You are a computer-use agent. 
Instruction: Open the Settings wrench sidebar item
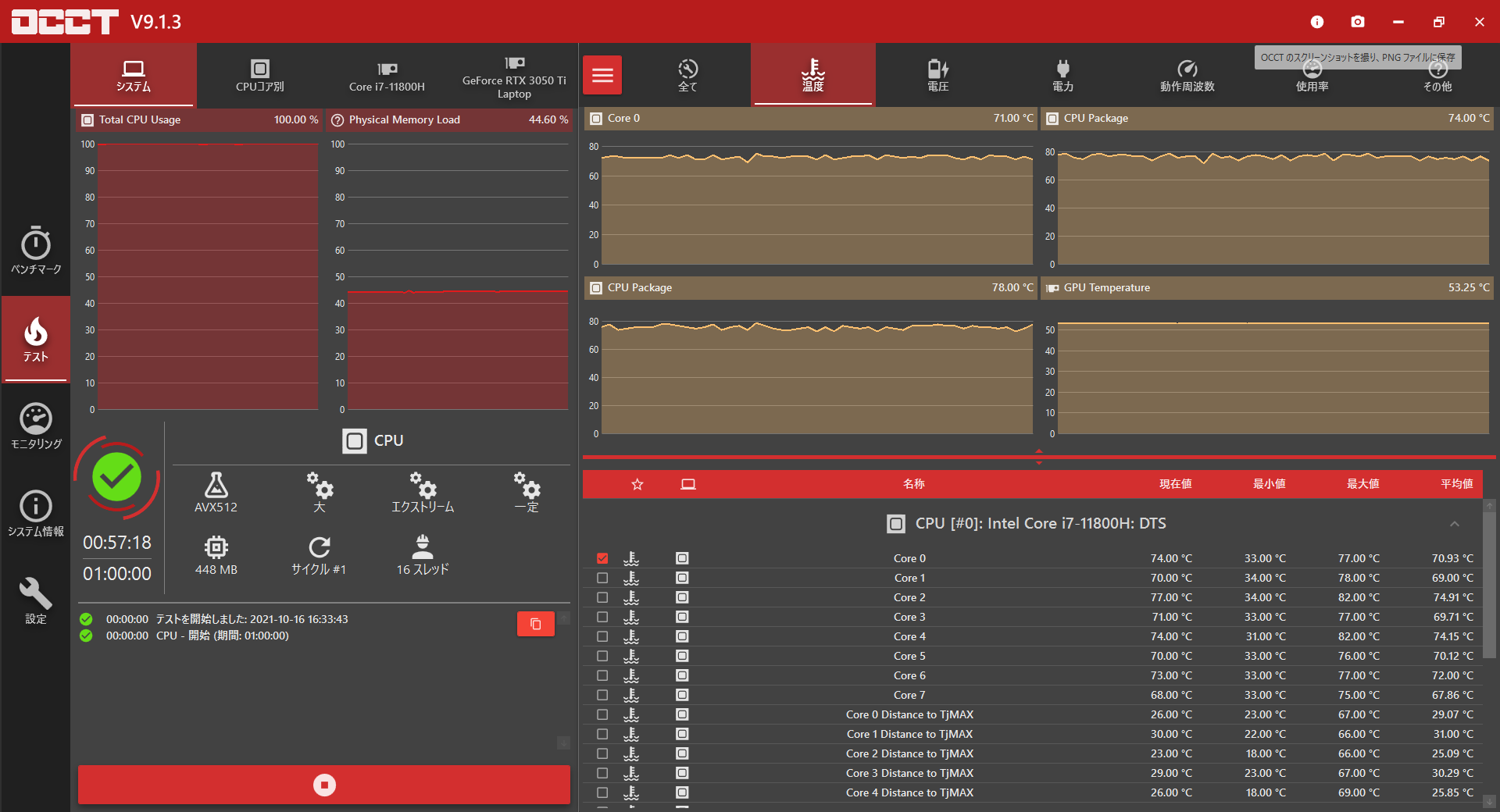[36, 601]
